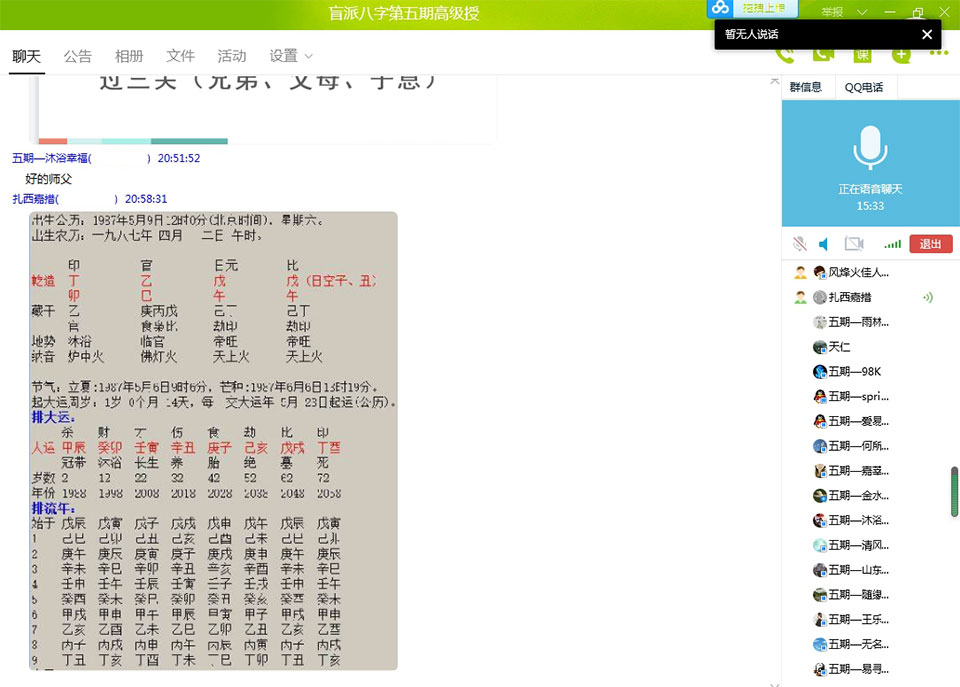Click sender name 扎西嘉措 in the chat
The image size is (960, 687).
pyautogui.click(x=34, y=199)
